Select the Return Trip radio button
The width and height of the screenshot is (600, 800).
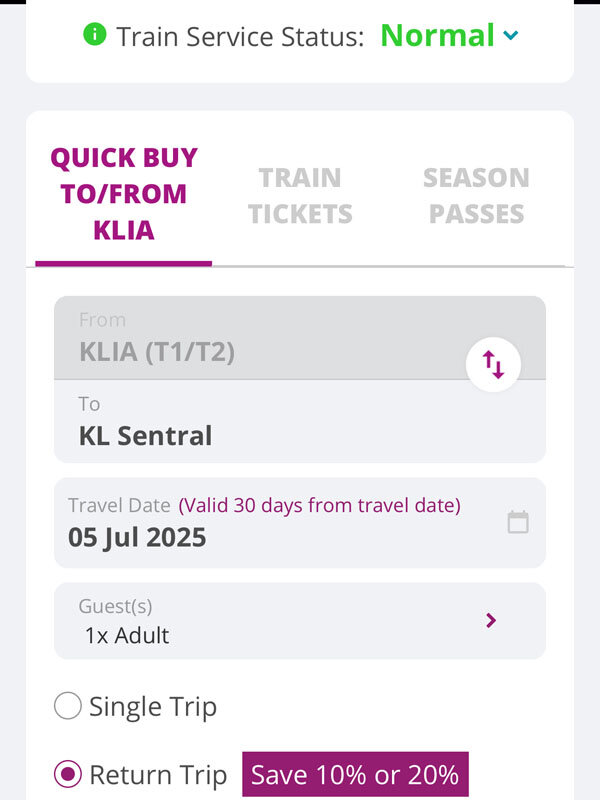68,774
